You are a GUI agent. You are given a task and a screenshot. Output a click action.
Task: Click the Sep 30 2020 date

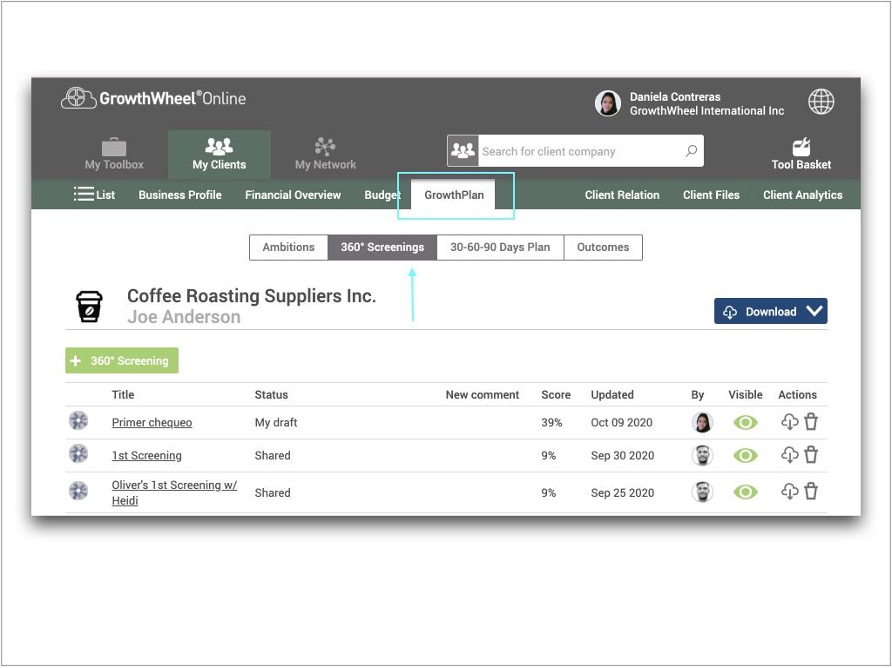(x=622, y=455)
